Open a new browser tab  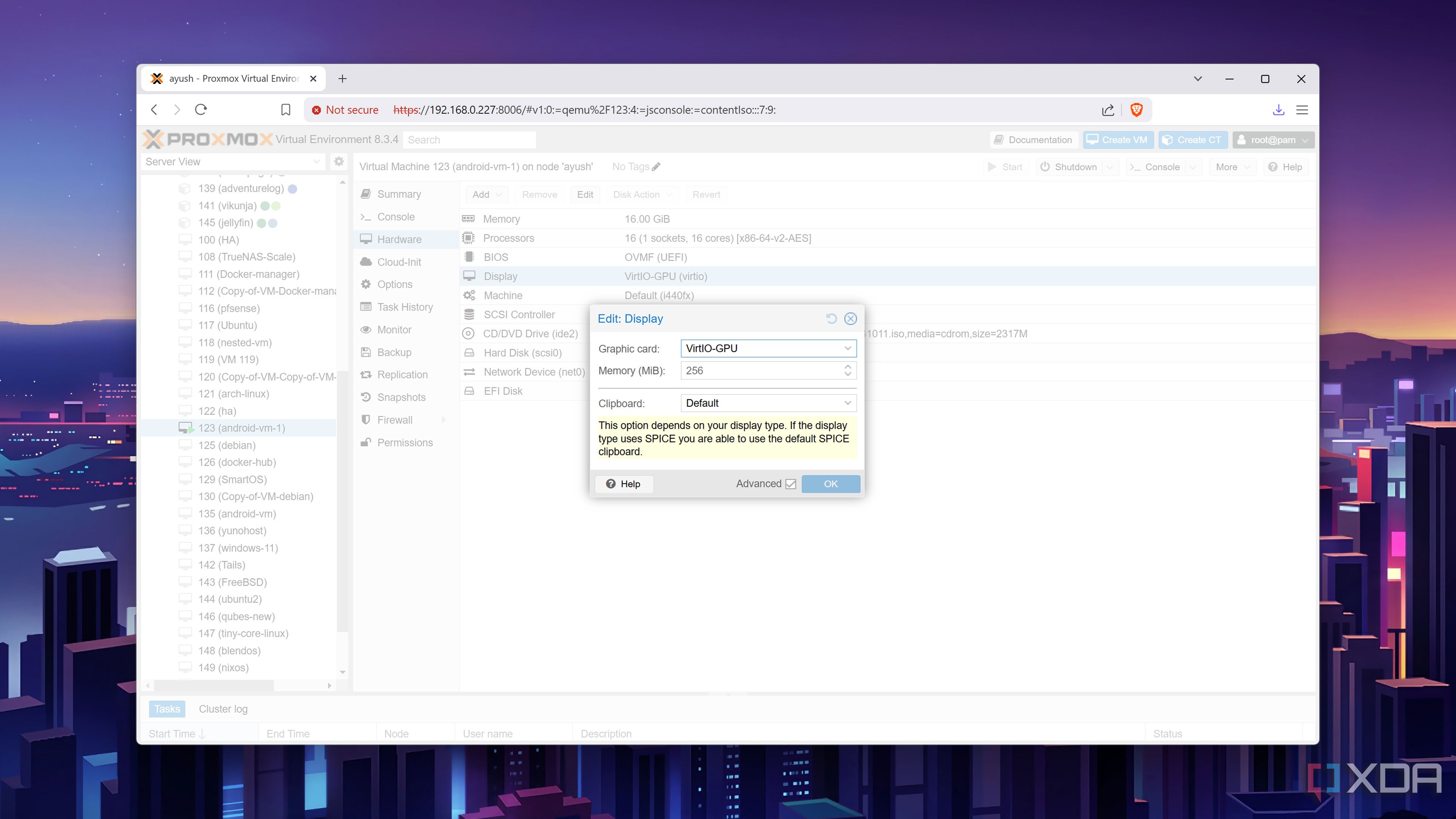click(342, 78)
